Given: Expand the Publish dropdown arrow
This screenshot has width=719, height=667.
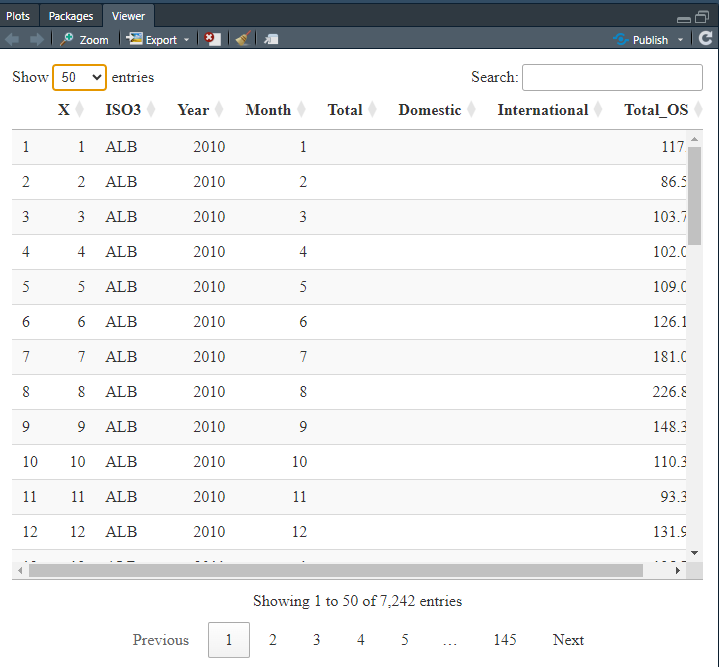Looking at the screenshot, I should coord(680,40).
